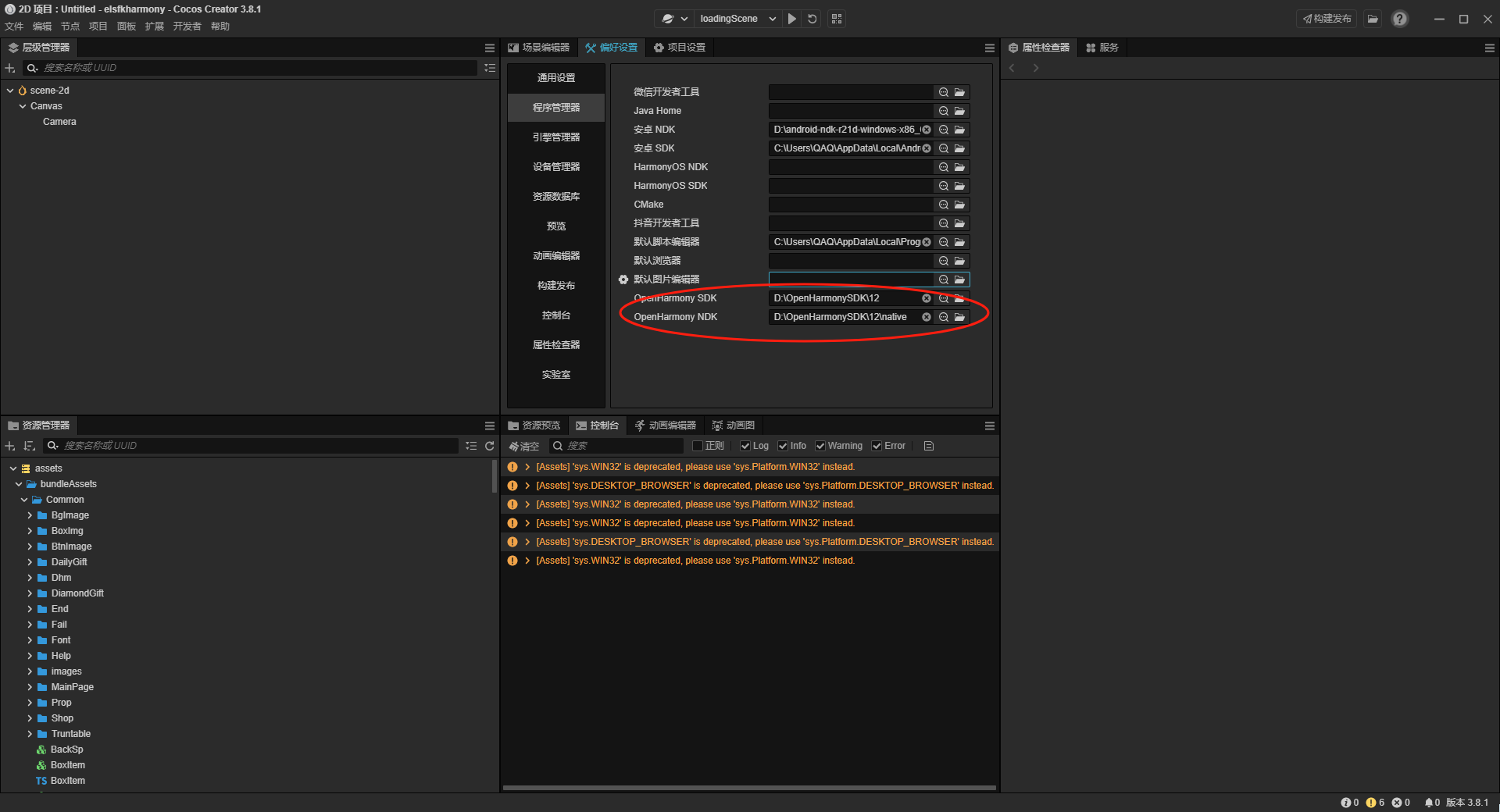Select the Camera node

59,122
